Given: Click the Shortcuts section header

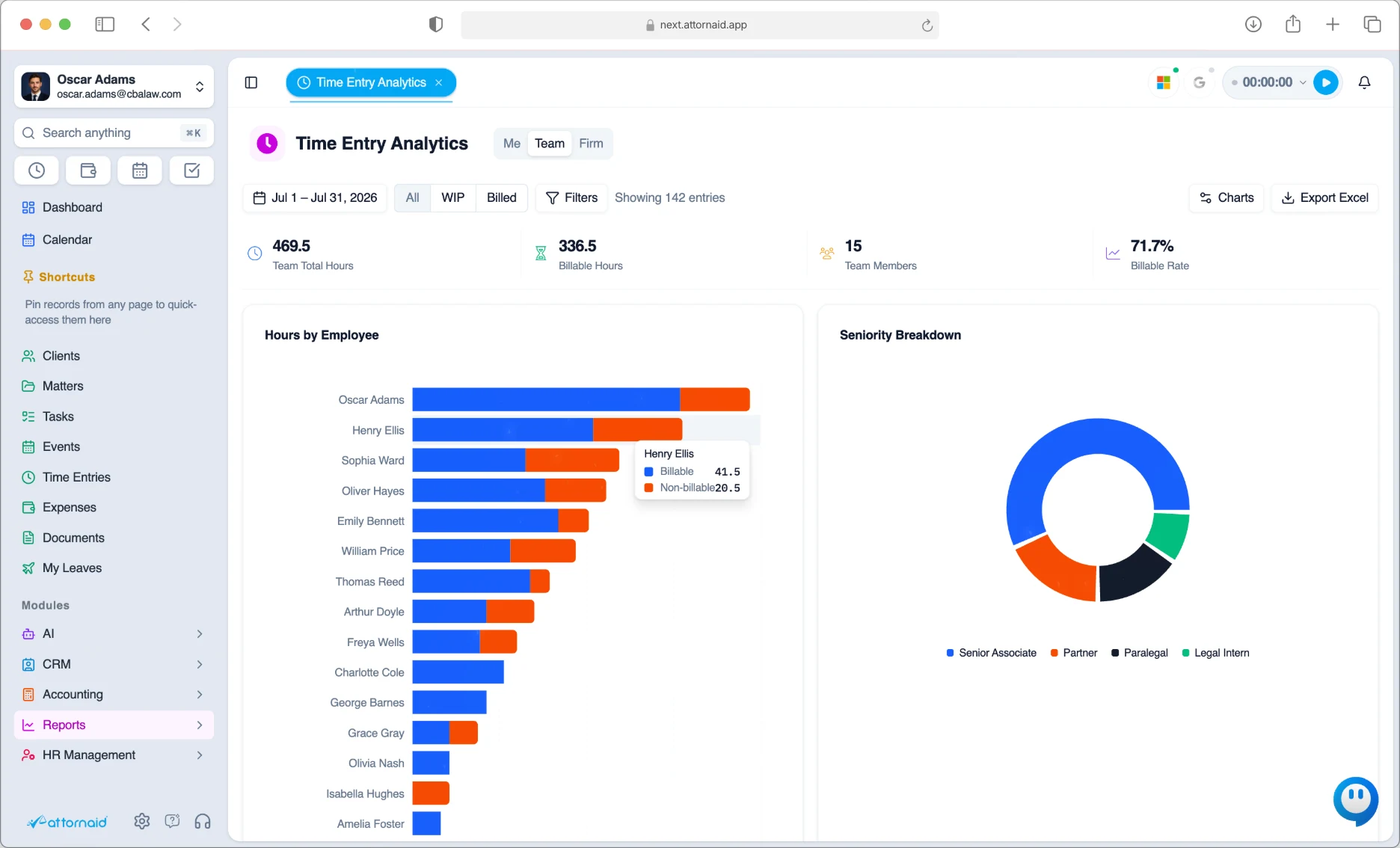Looking at the screenshot, I should (x=59, y=277).
